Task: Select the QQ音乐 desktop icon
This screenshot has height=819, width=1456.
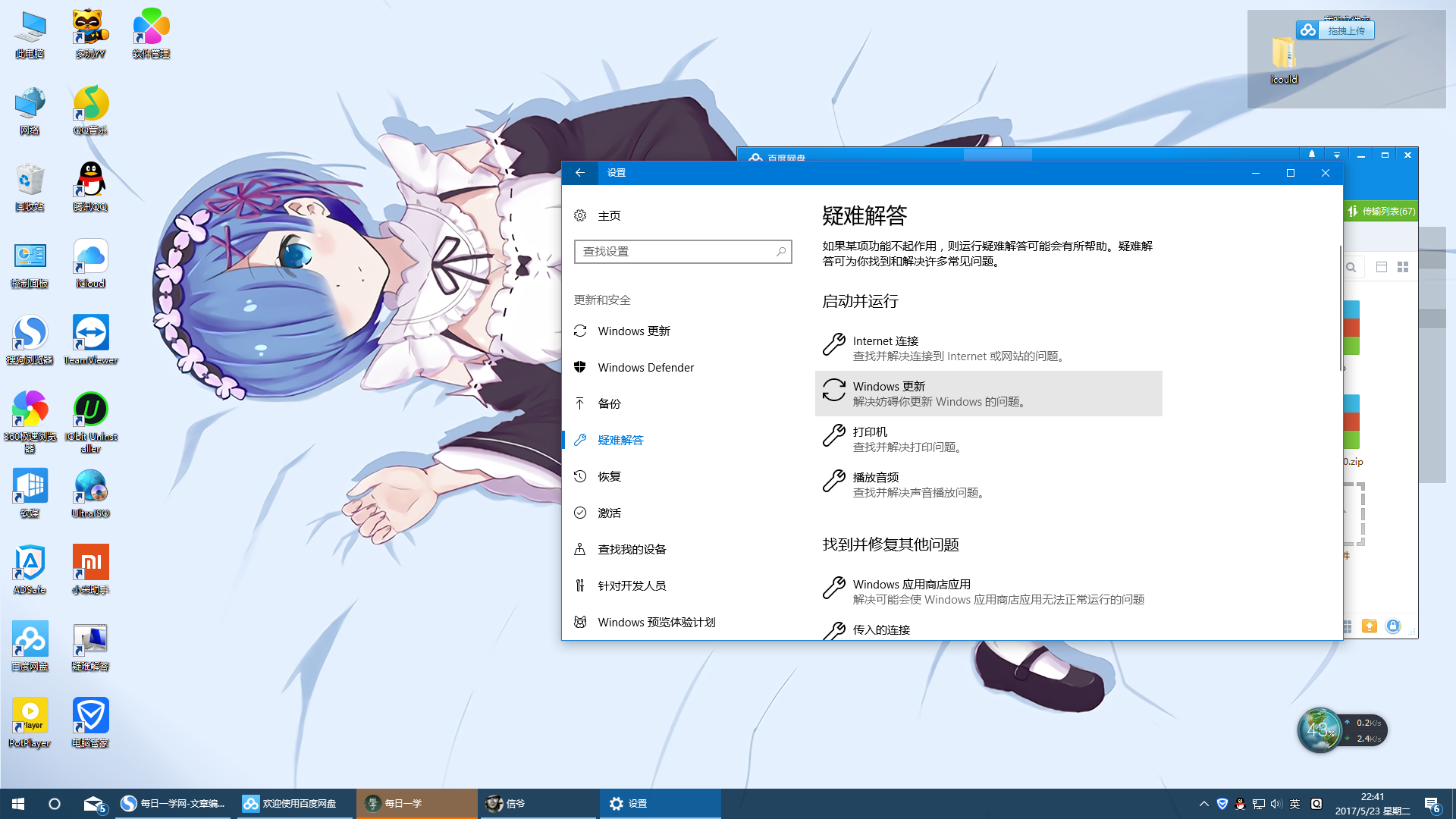Action: [90, 111]
